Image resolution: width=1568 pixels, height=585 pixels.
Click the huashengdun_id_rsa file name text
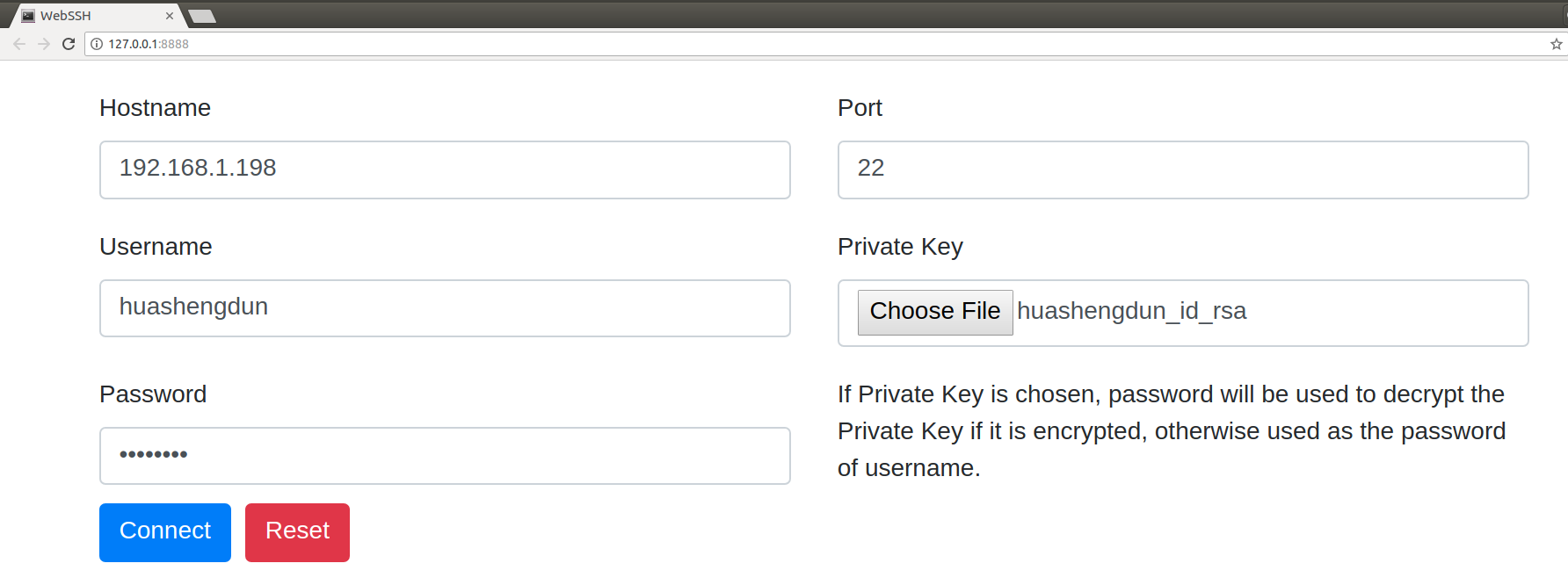[1131, 311]
